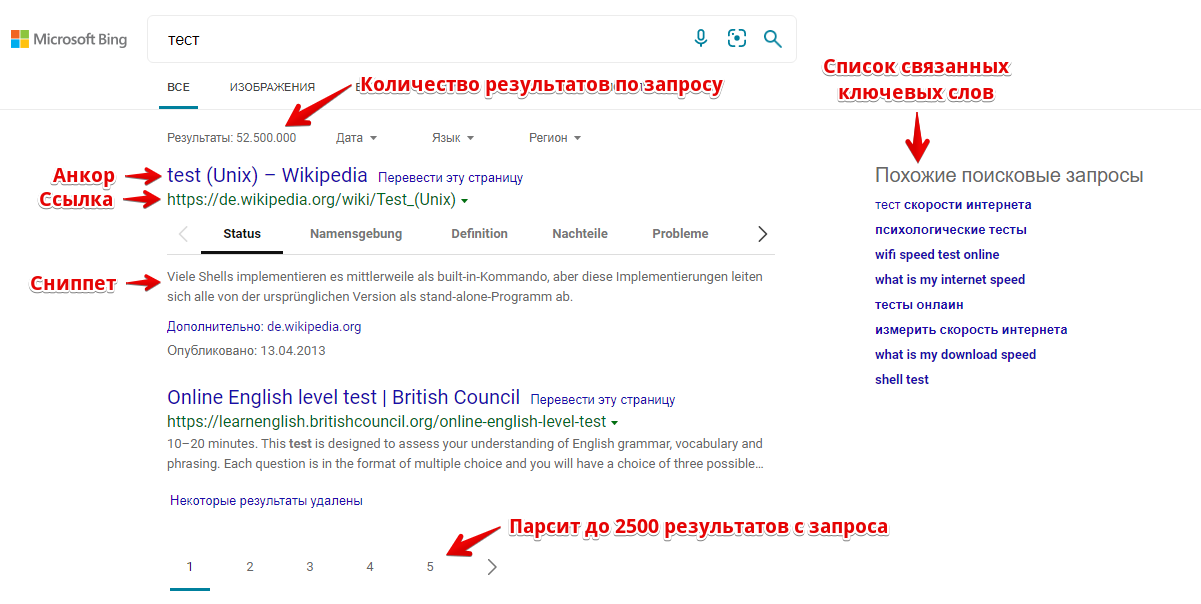Open "Дополнительно: de.wikipedia.org" link
The image size is (1201, 604).
[x=264, y=326]
